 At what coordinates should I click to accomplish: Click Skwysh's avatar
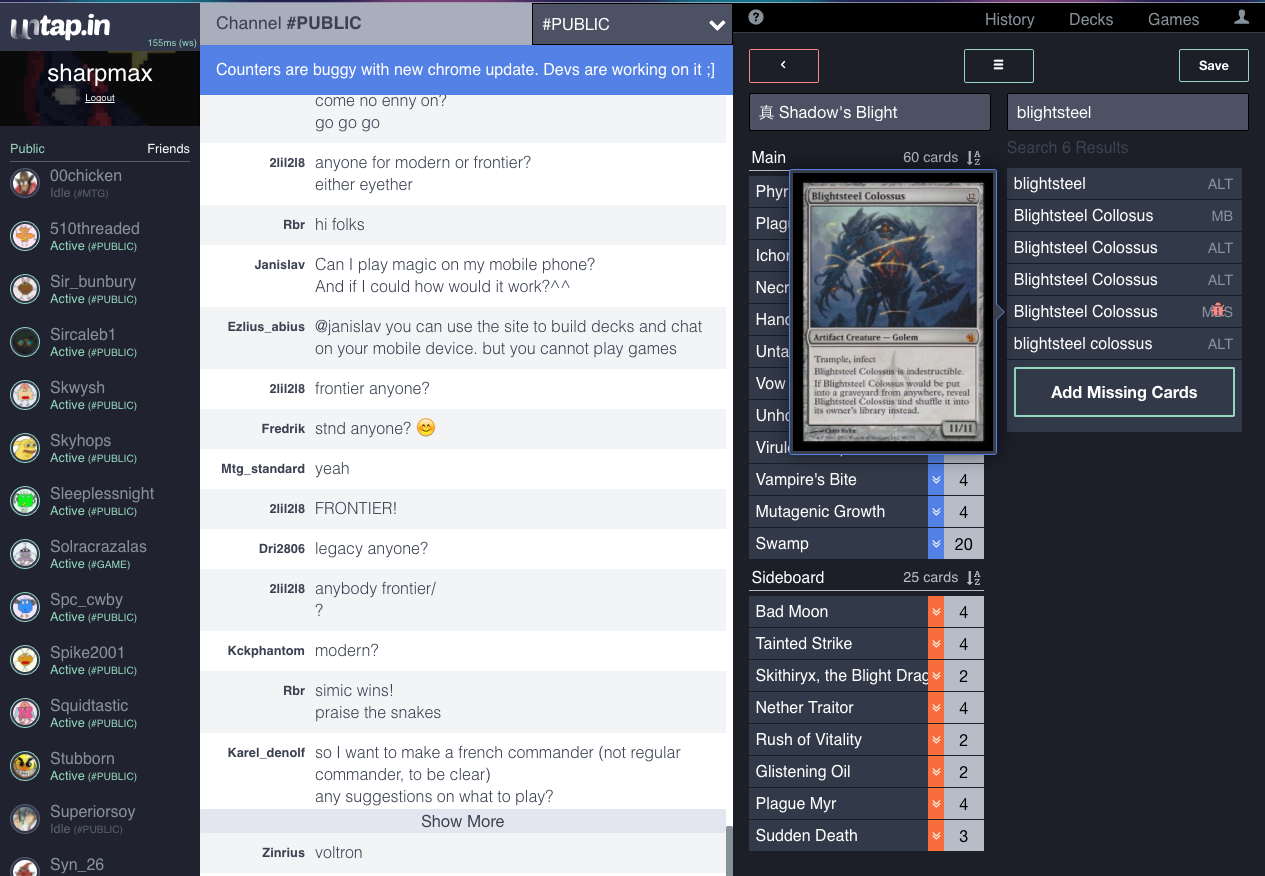tap(25, 395)
